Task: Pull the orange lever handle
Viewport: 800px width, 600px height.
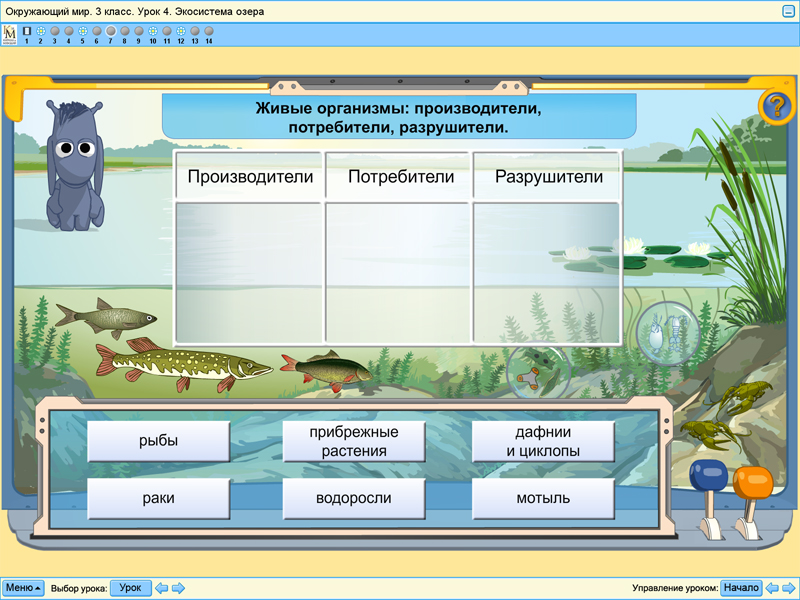Action: [753, 483]
